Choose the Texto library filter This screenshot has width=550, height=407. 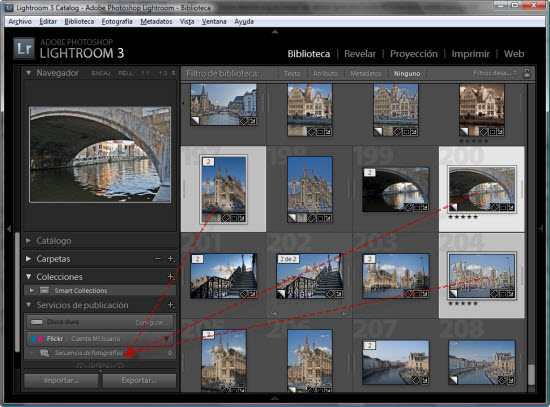292,73
